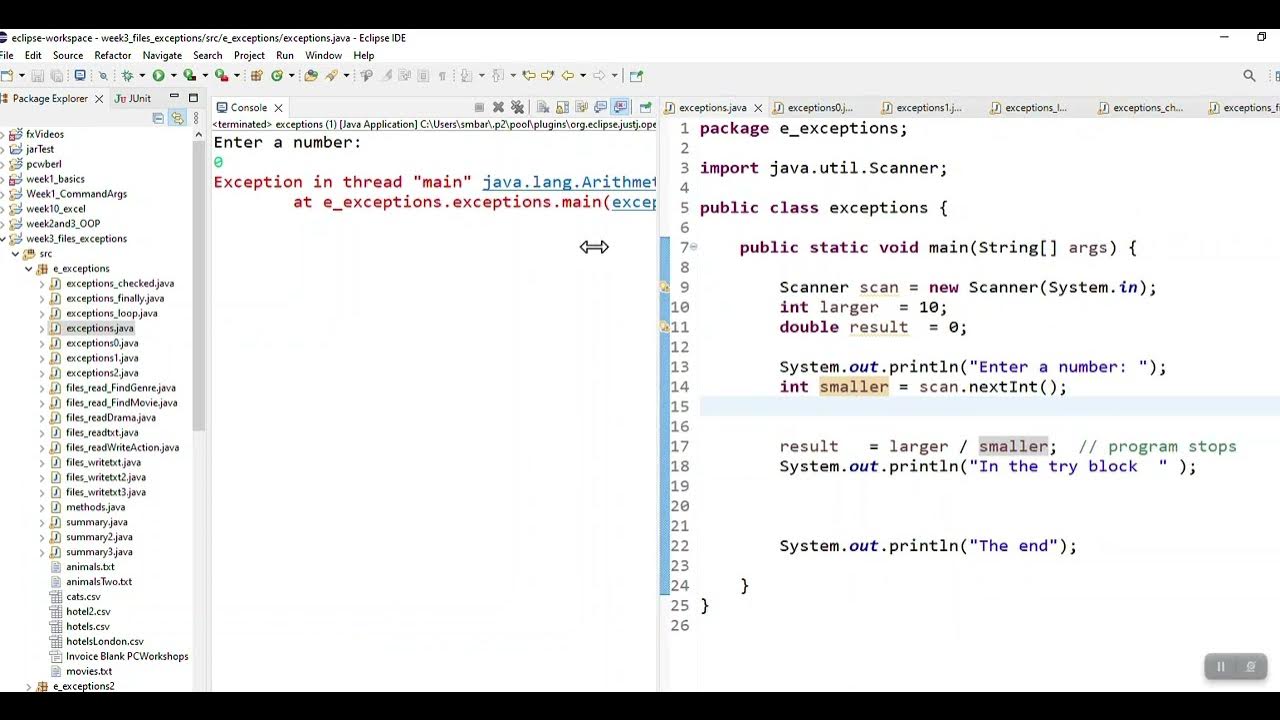Viewport: 1280px width, 720px height.
Task: Collapse the week3_files_exceptions project
Action: (x=4, y=239)
